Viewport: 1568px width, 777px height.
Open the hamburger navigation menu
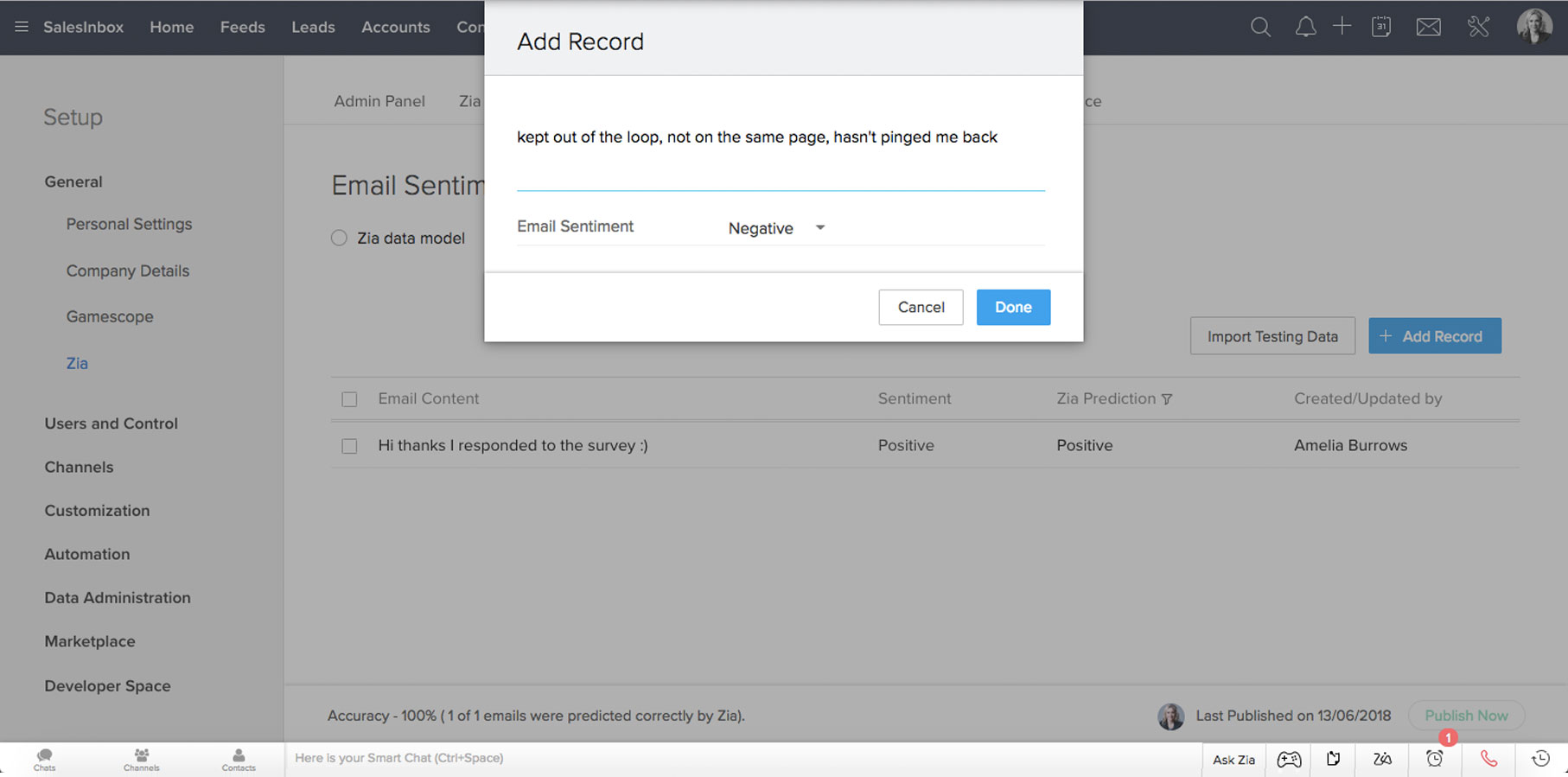click(22, 27)
